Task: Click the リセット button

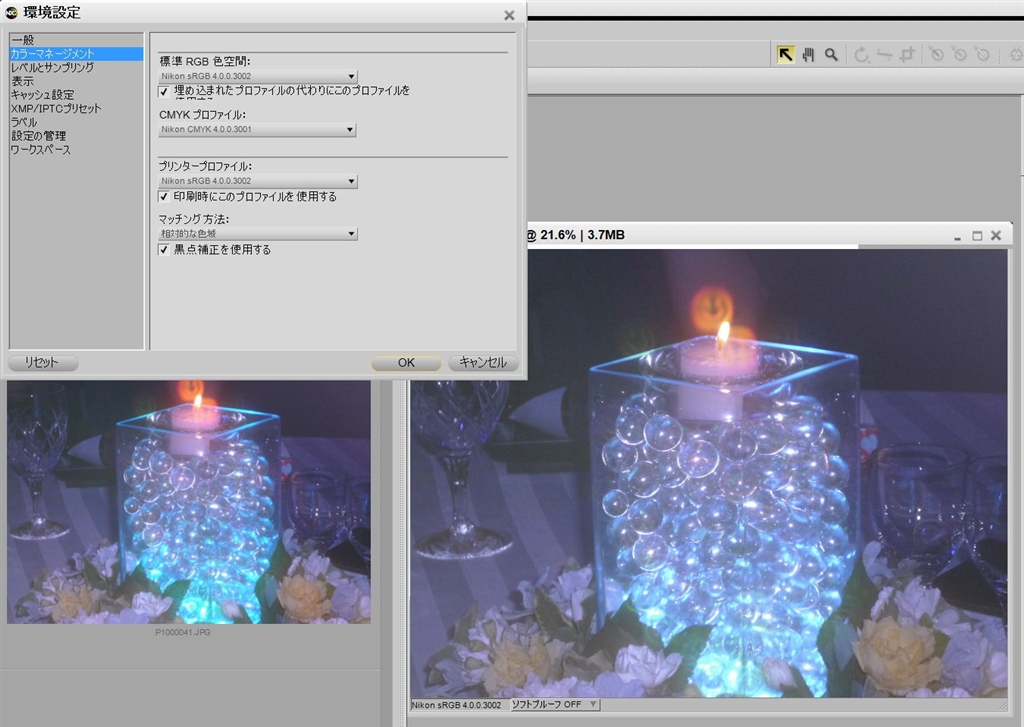Action: pyautogui.click(x=42, y=363)
